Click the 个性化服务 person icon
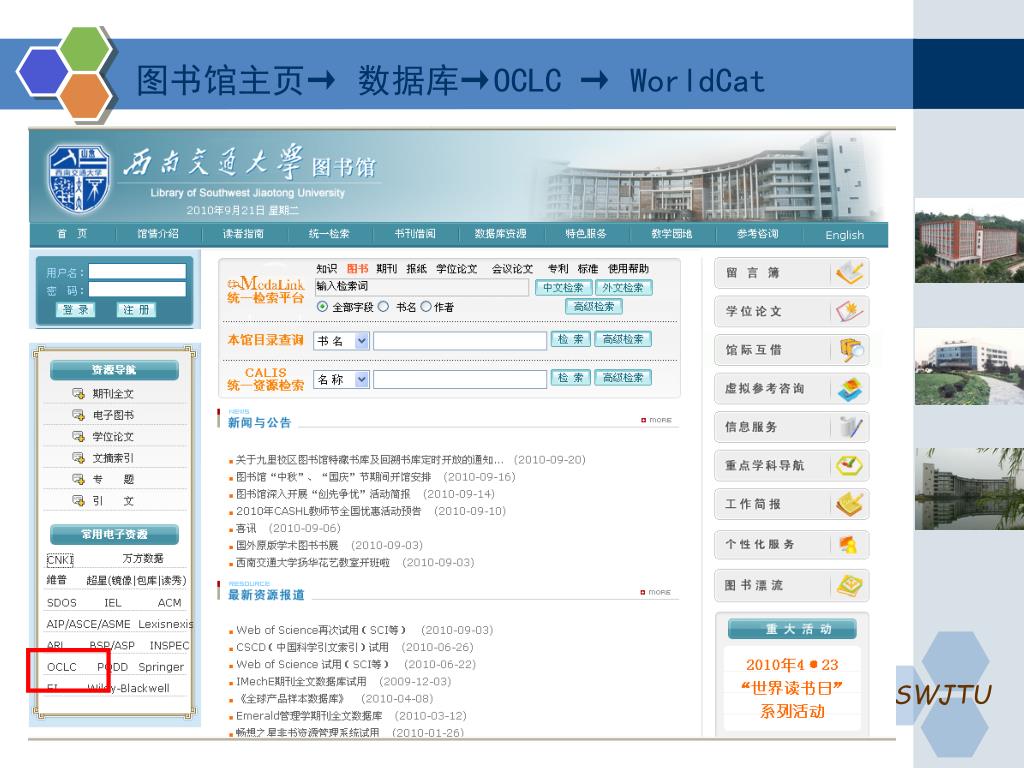The width and height of the screenshot is (1024, 768). coord(848,545)
